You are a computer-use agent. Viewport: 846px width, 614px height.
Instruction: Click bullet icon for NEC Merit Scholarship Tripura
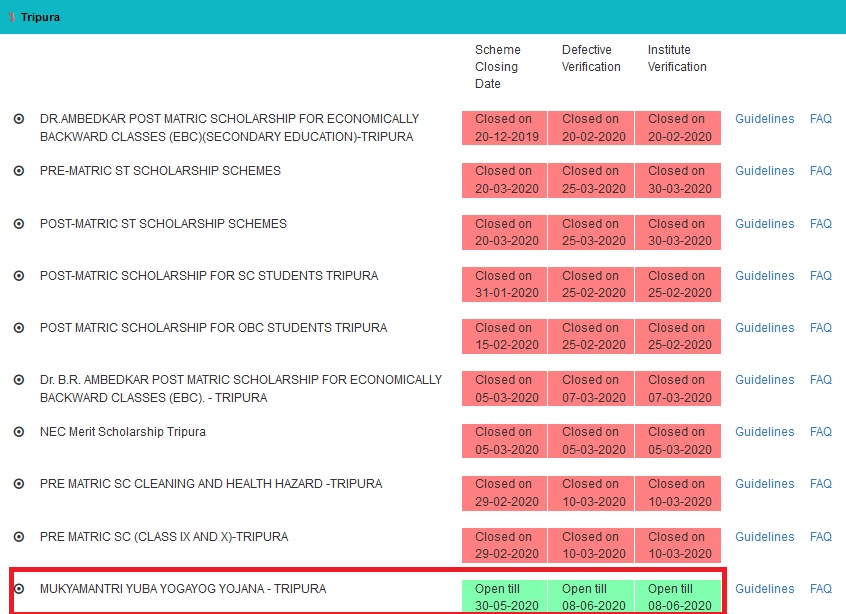(x=19, y=432)
